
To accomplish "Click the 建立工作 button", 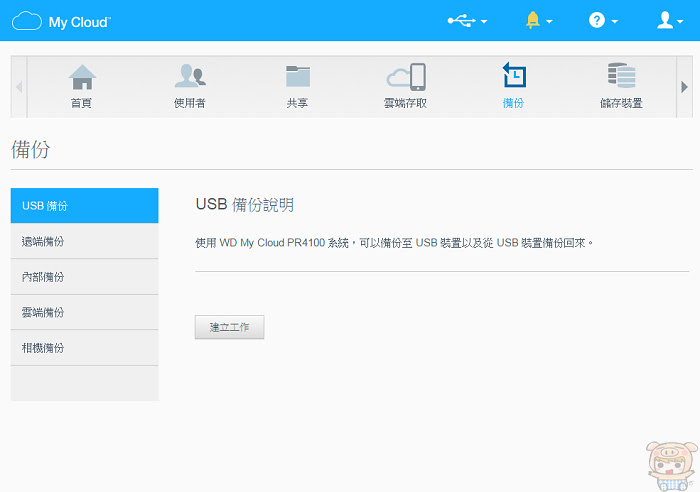I will pos(229,327).
